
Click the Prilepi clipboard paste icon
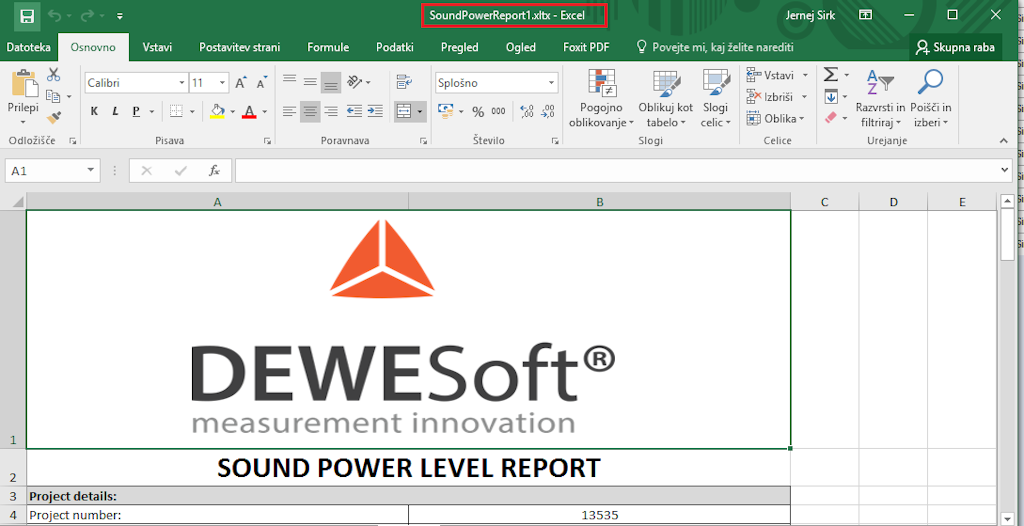pos(24,84)
